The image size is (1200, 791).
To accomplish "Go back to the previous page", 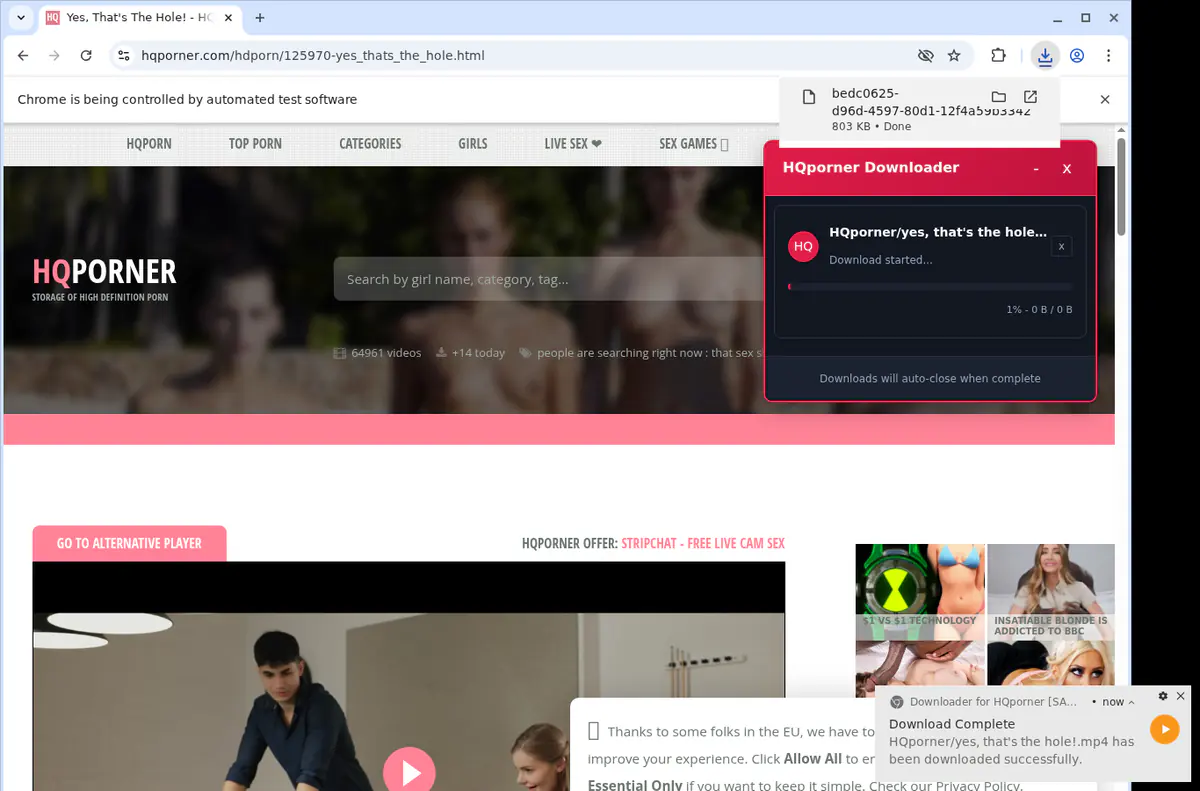I will tap(23, 56).
